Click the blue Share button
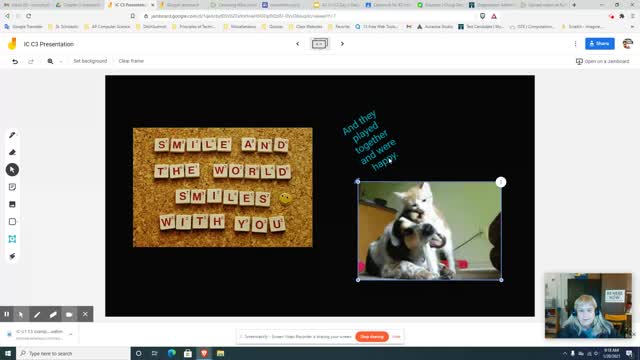Image resolution: width=640 pixels, height=360 pixels. [600, 44]
